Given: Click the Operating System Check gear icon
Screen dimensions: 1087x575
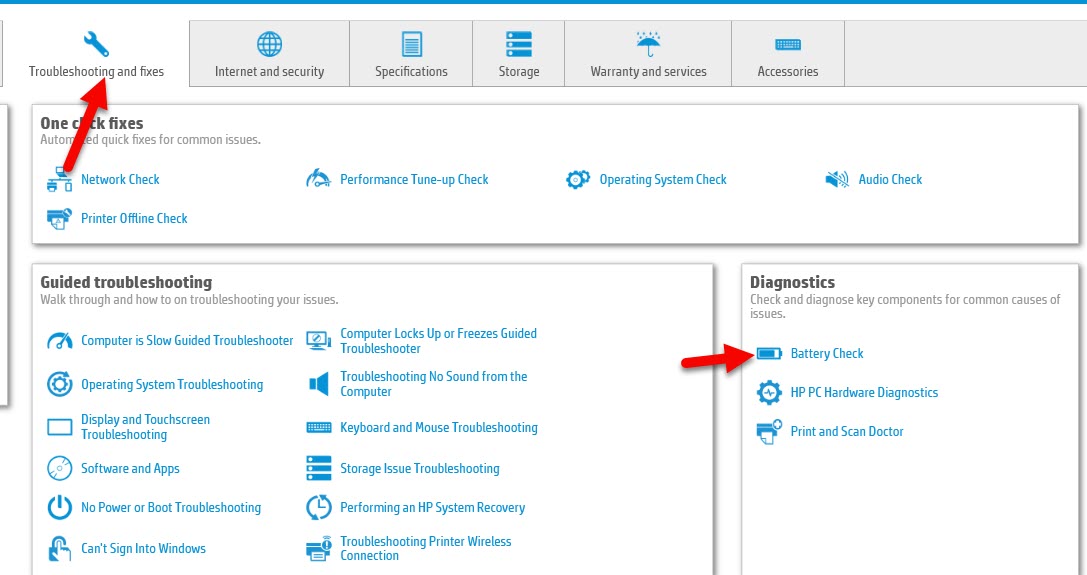Looking at the screenshot, I should [578, 180].
